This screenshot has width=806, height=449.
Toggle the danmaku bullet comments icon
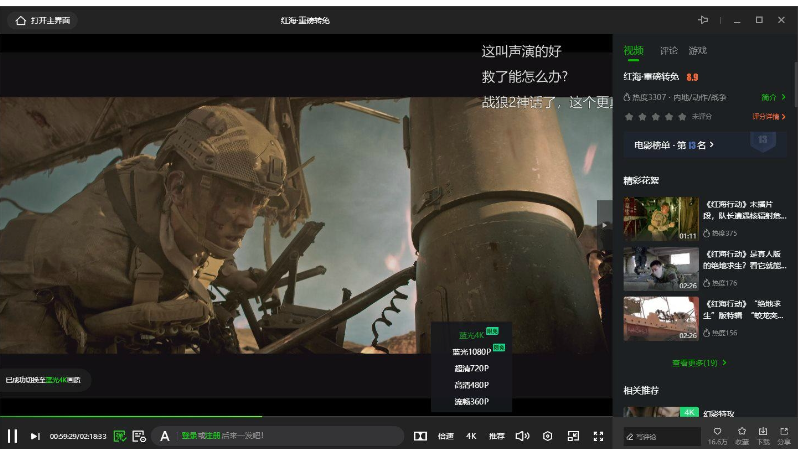click(120, 436)
